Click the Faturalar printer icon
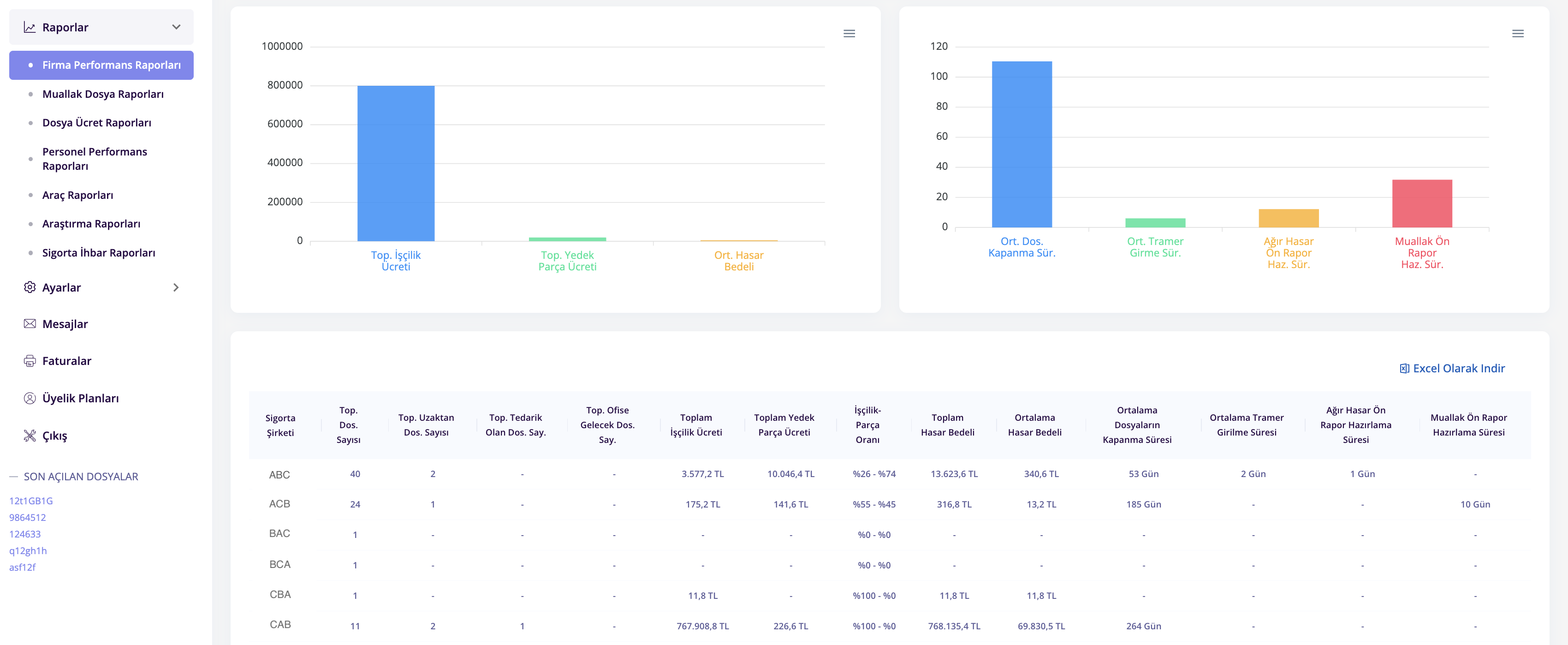 click(x=29, y=361)
